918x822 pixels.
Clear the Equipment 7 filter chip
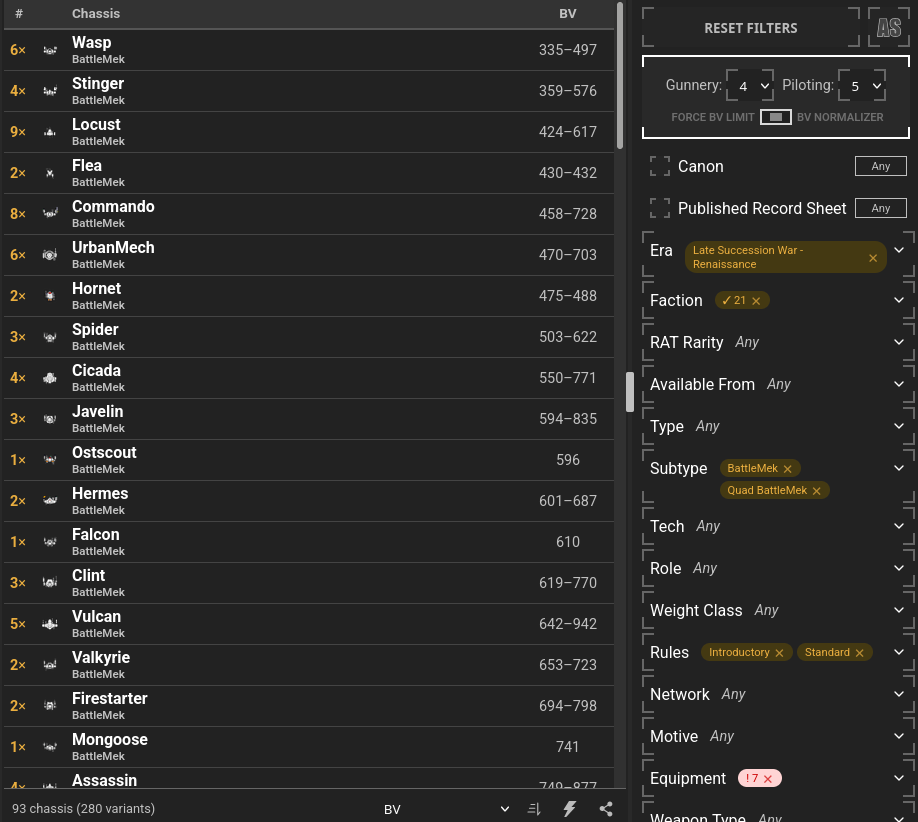pos(768,779)
